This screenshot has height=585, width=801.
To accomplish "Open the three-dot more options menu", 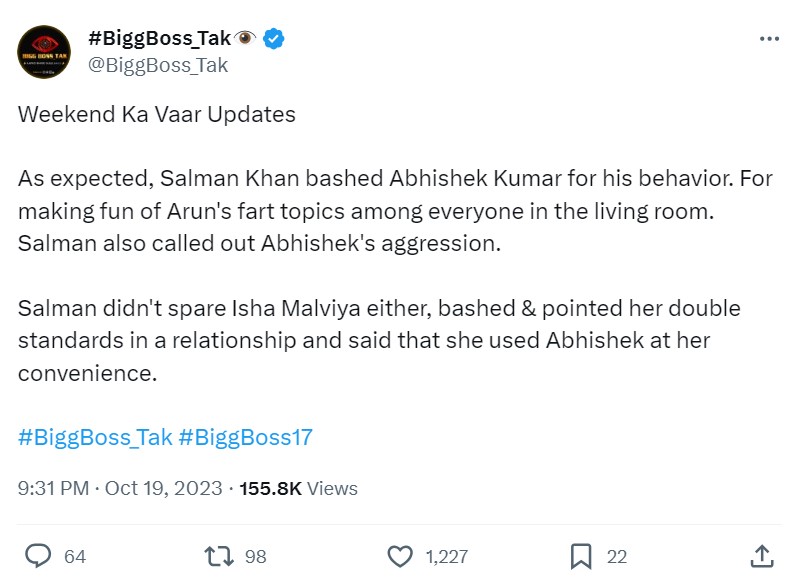I will [768, 39].
